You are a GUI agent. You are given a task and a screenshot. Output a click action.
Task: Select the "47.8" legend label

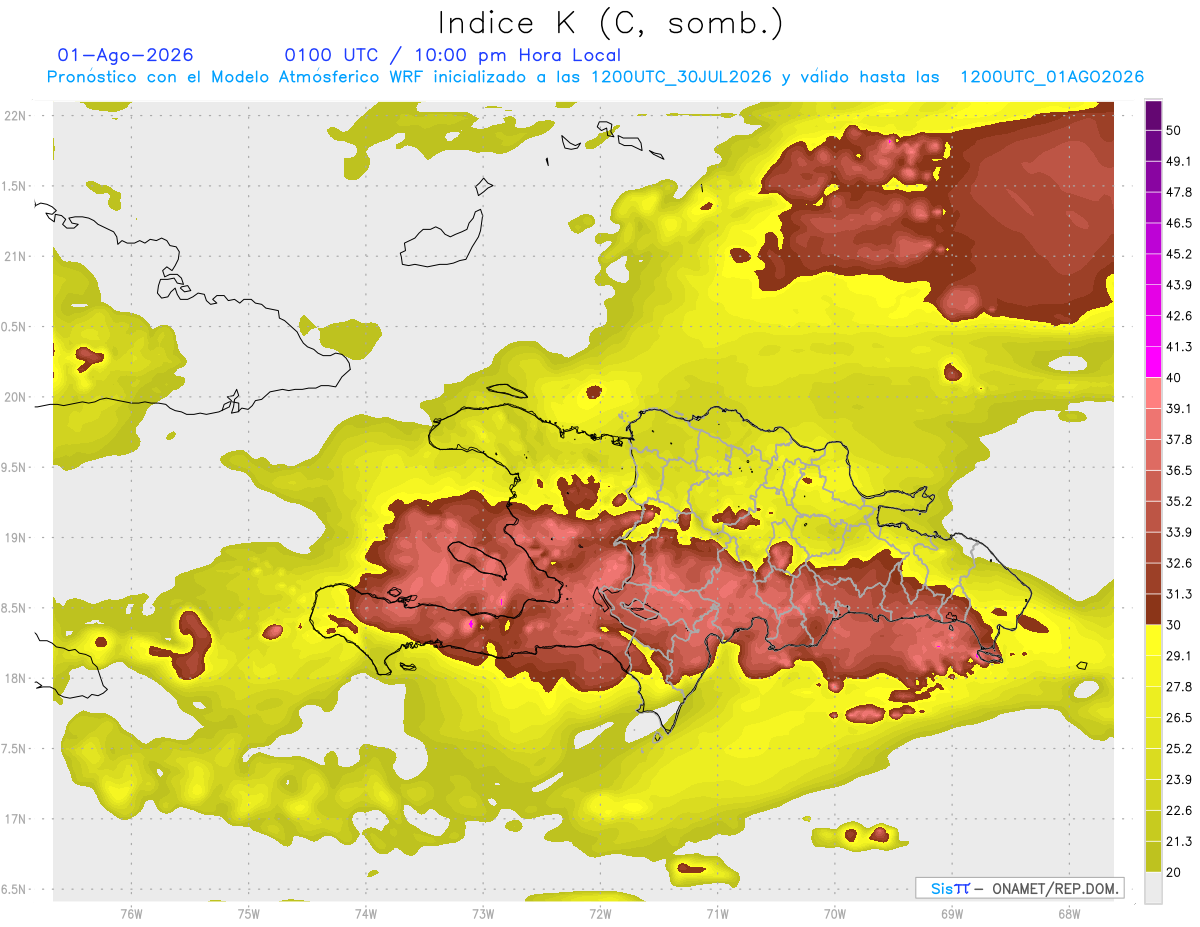[1180, 193]
